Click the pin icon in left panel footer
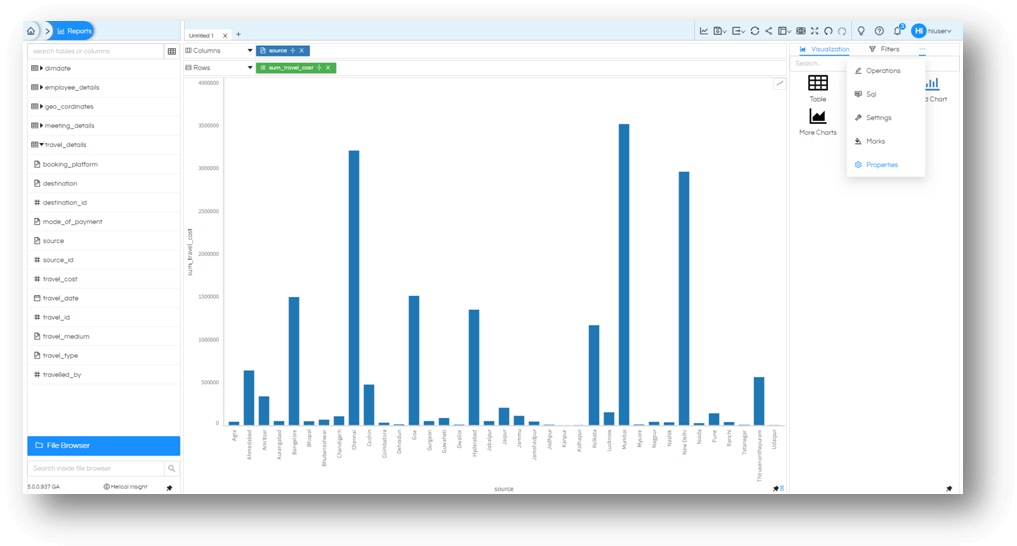The height and width of the screenshot is (546, 1017). [x=169, y=488]
